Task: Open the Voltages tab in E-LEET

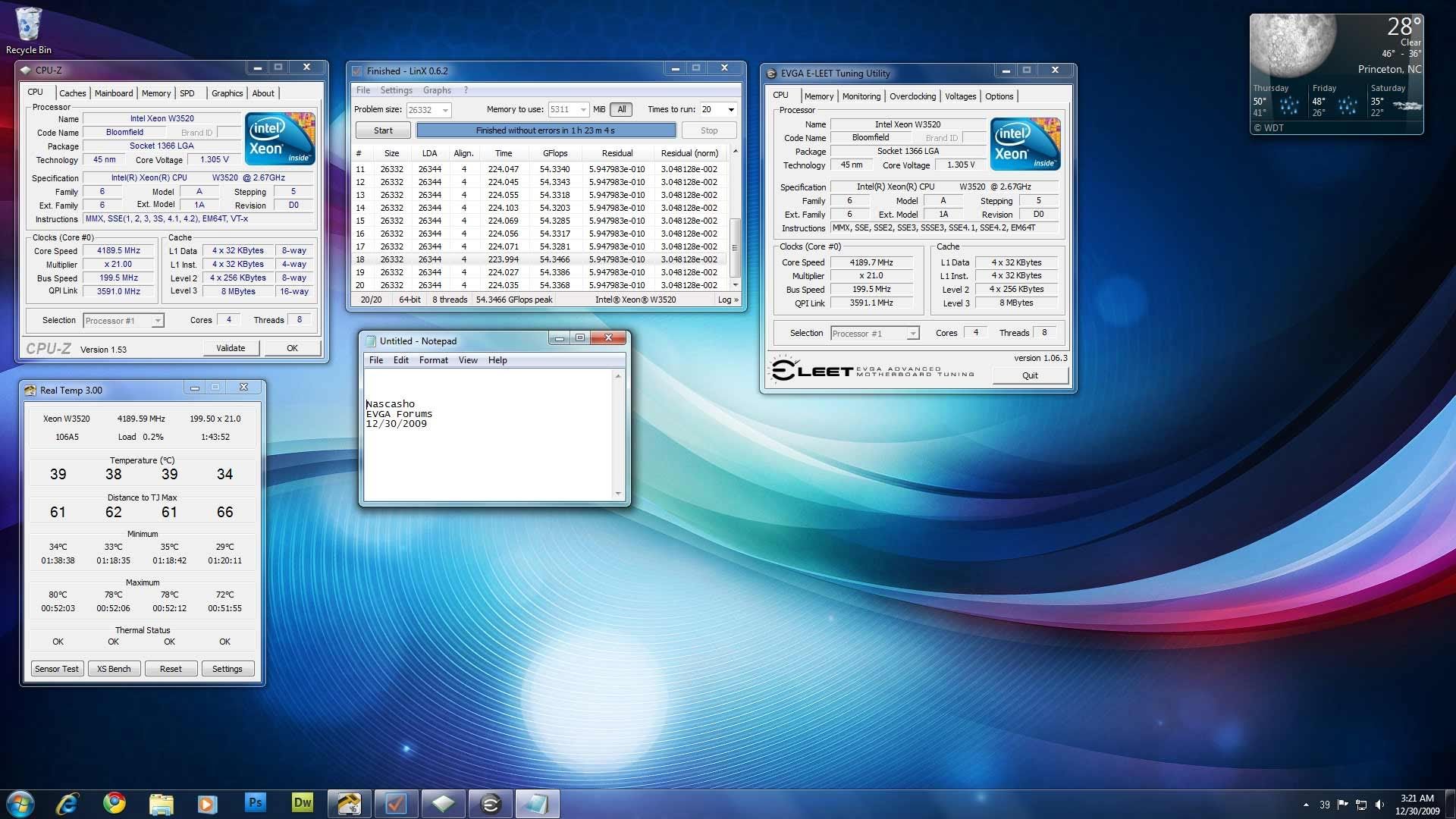Action: click(960, 96)
